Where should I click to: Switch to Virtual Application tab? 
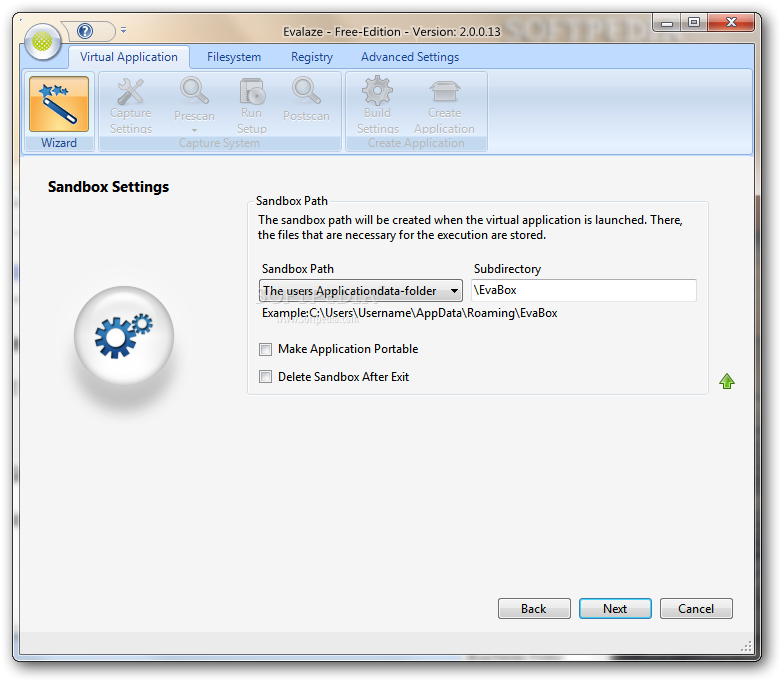pyautogui.click(x=129, y=57)
